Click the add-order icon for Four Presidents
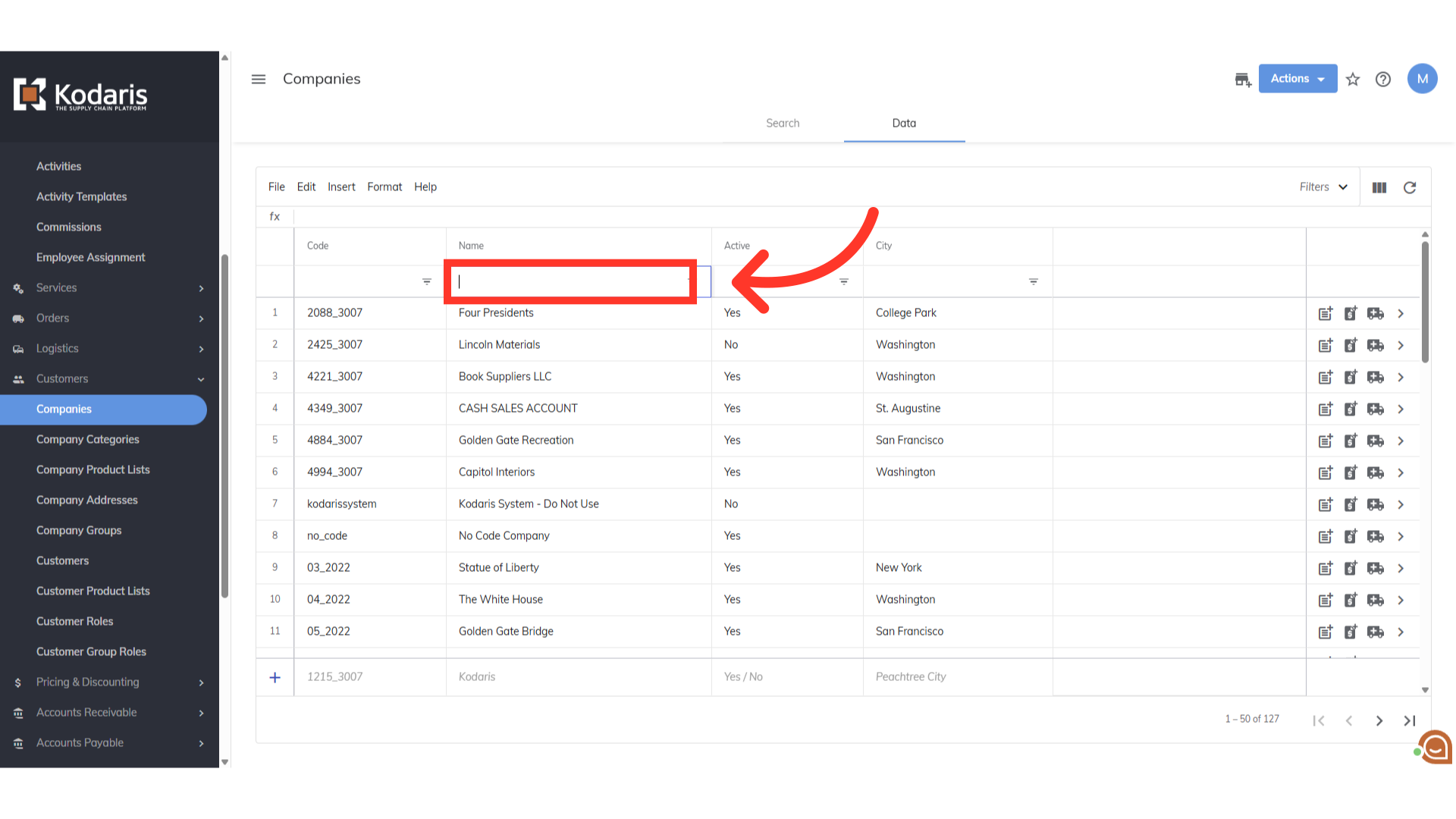The width and height of the screenshot is (1456, 819). coord(1326,313)
